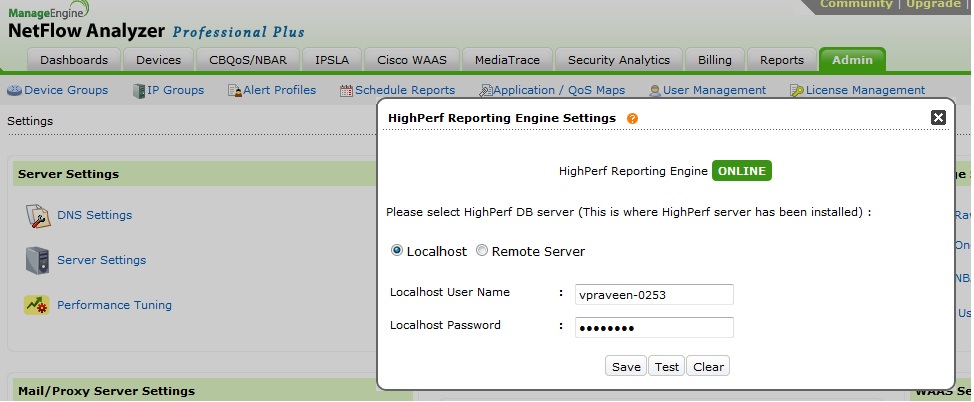Click the Device Groups icon

click(14, 91)
